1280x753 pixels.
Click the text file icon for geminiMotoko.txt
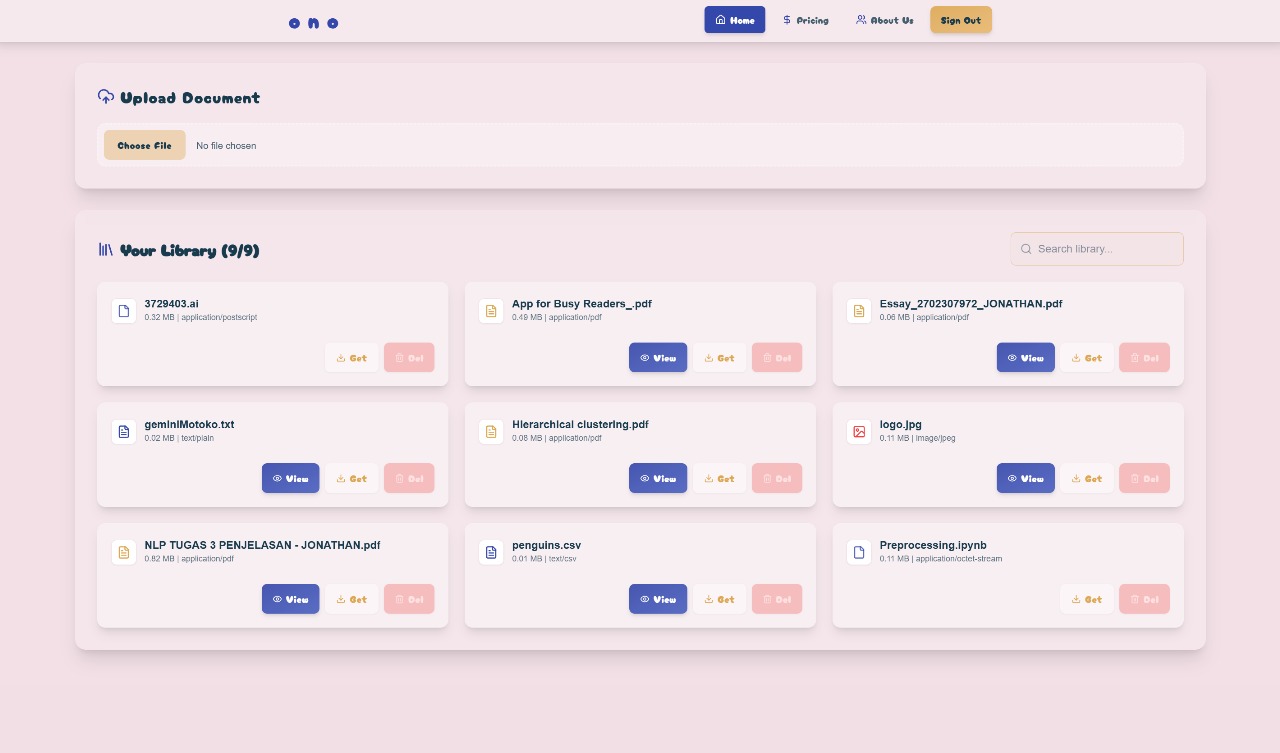124,432
